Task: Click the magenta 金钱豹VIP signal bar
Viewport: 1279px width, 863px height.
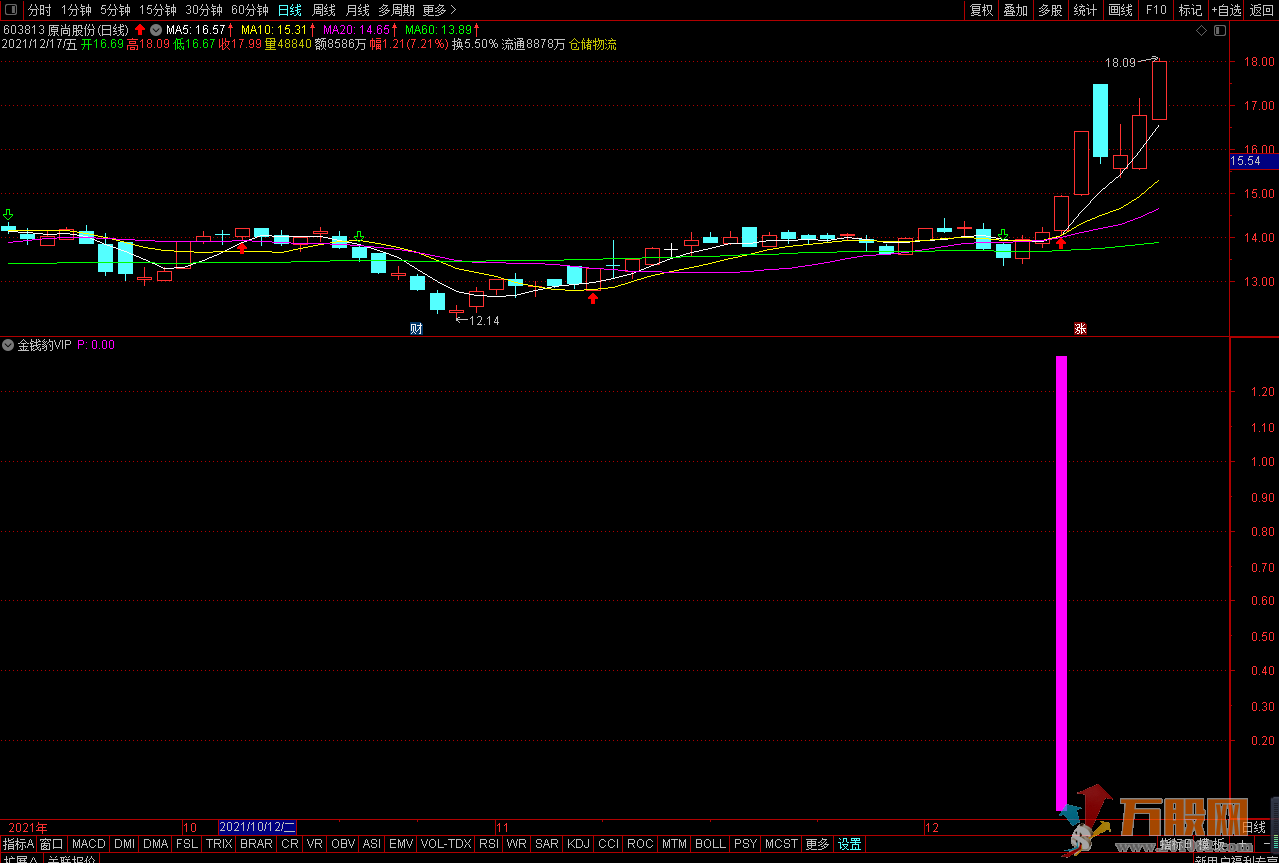Action: (x=1061, y=583)
